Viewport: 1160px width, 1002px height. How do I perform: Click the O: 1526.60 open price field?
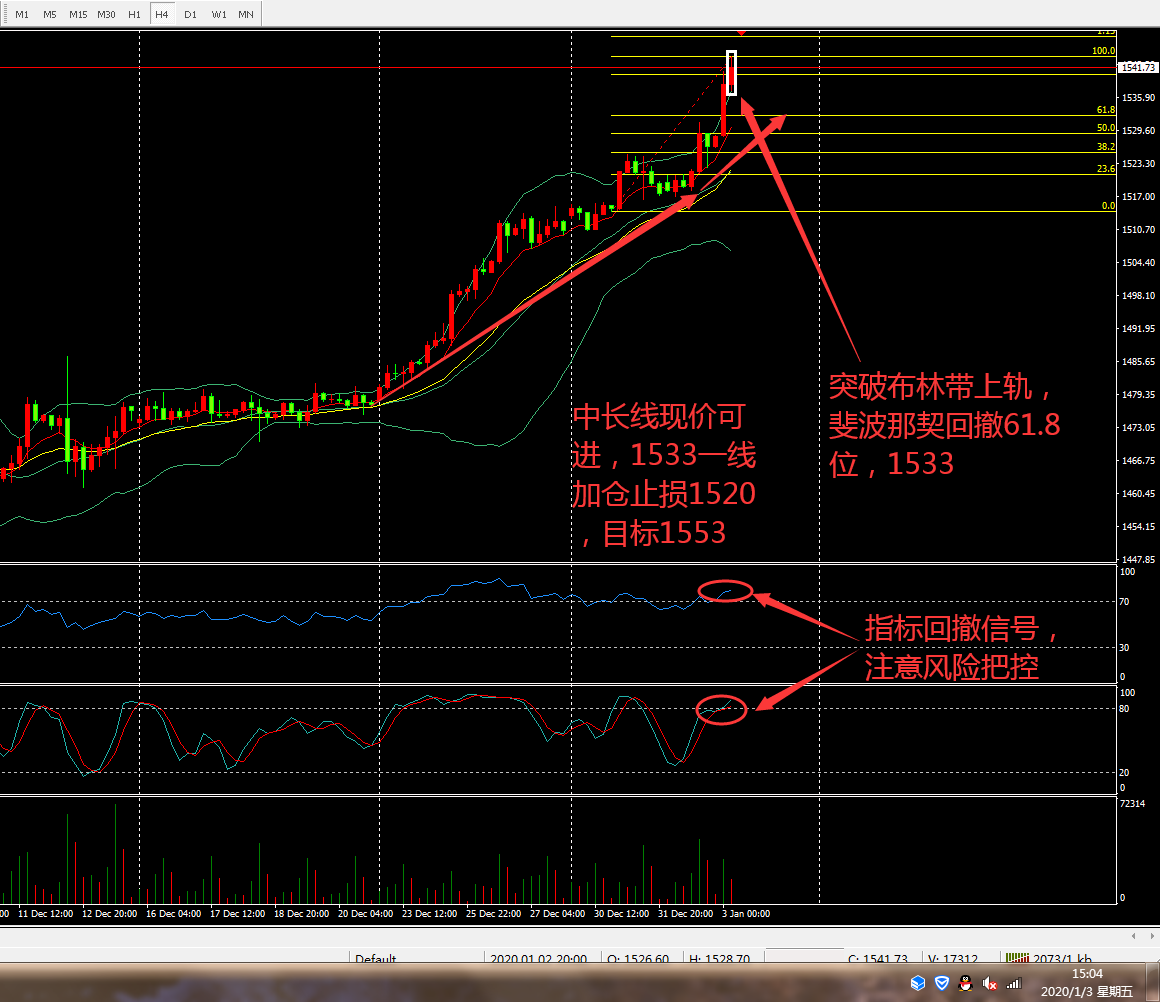click(x=638, y=958)
